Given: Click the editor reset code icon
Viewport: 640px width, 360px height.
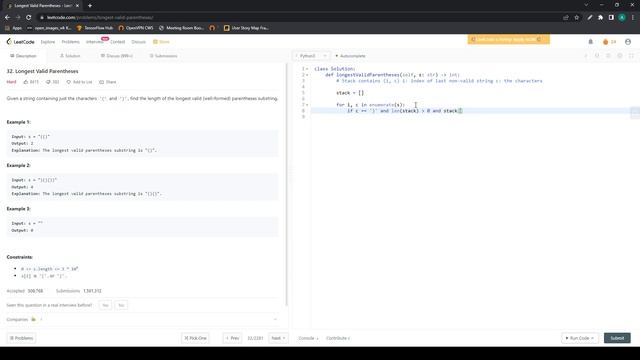Looking at the screenshot, I should pyautogui.click(x=597, y=56).
